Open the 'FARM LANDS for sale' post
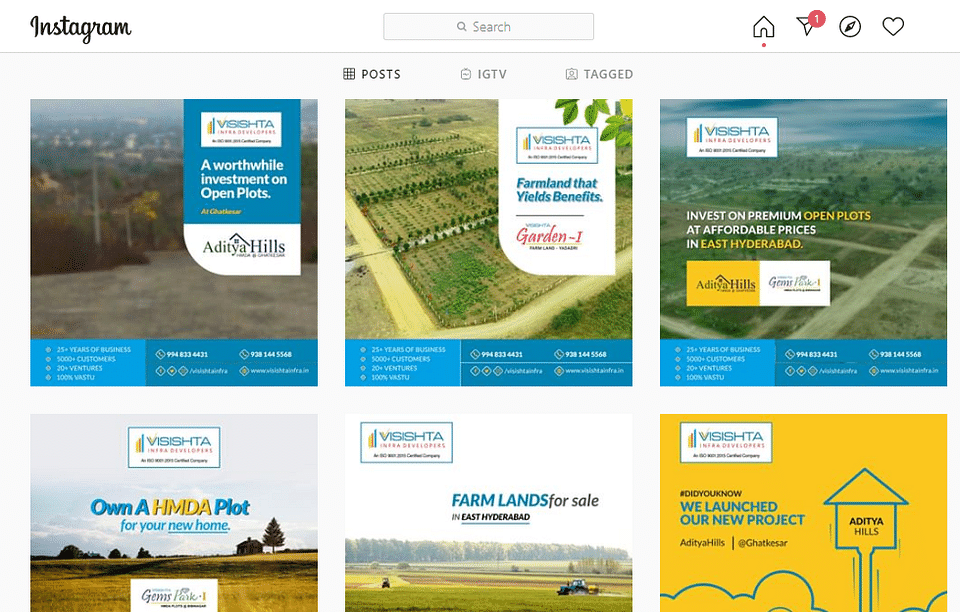 489,513
